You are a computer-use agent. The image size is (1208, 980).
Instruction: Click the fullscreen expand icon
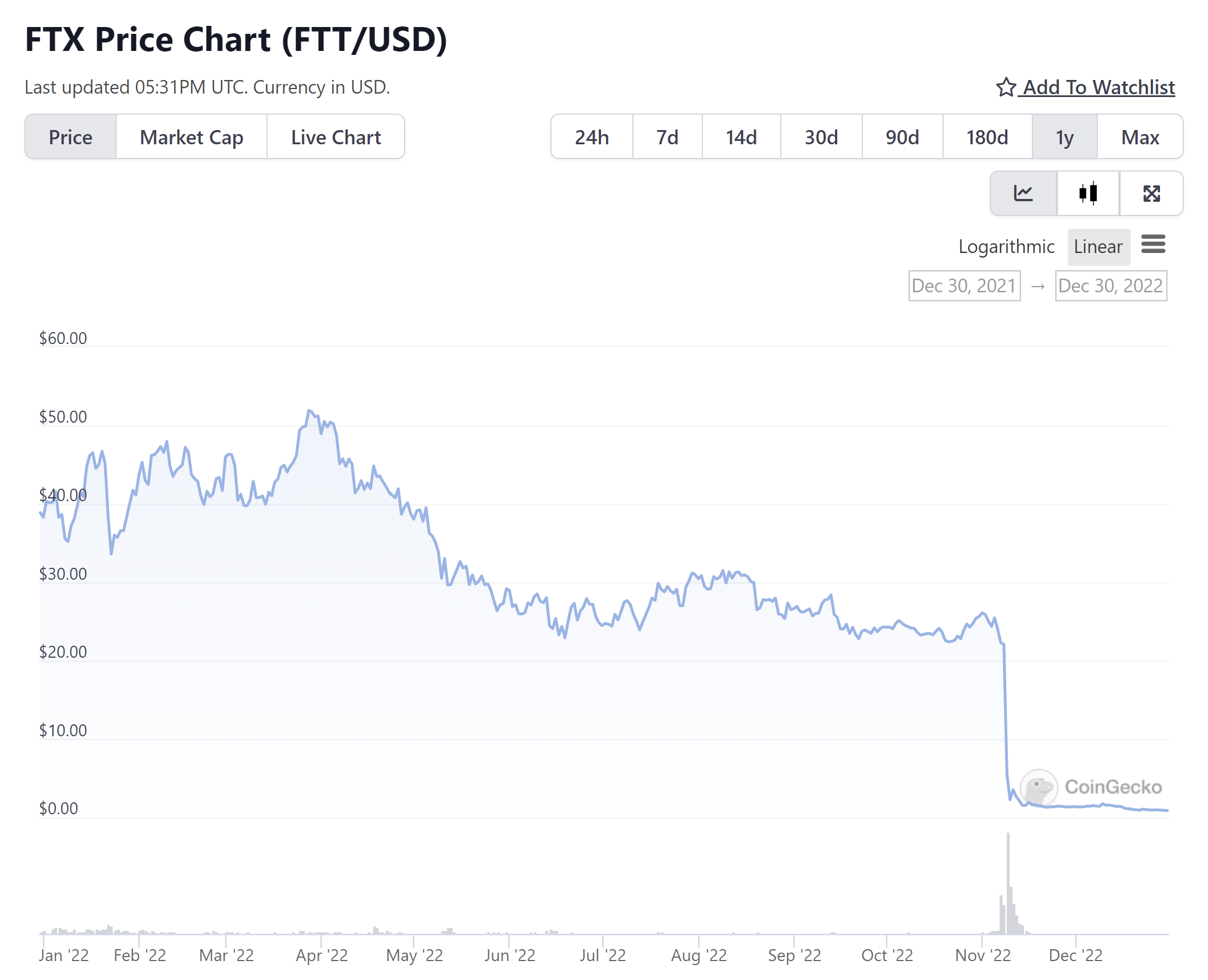[1151, 193]
